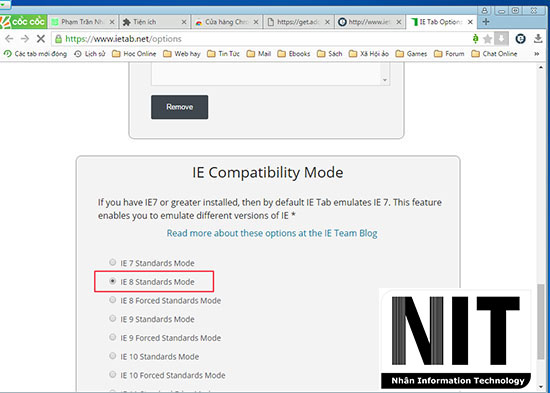Viewport: 550px width, 393px height.
Task: Open the Cốc Cốc browser menu logo
Action: 23,22
